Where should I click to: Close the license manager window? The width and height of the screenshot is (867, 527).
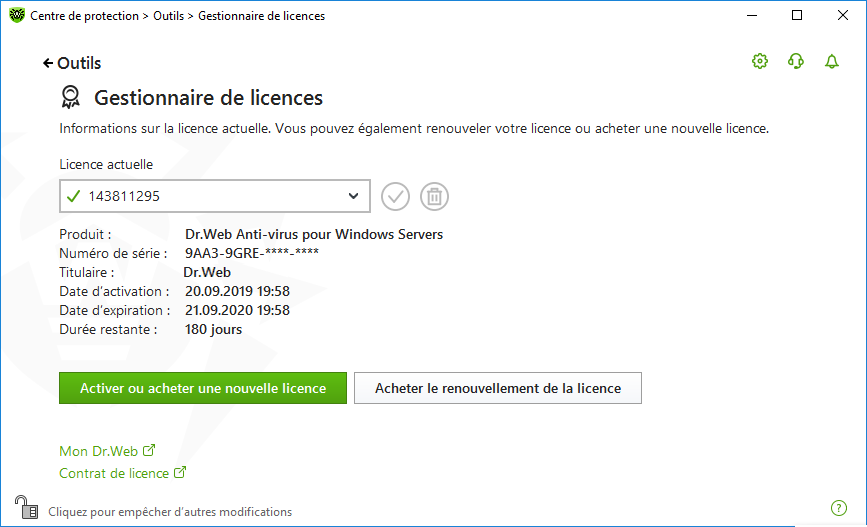(x=843, y=15)
